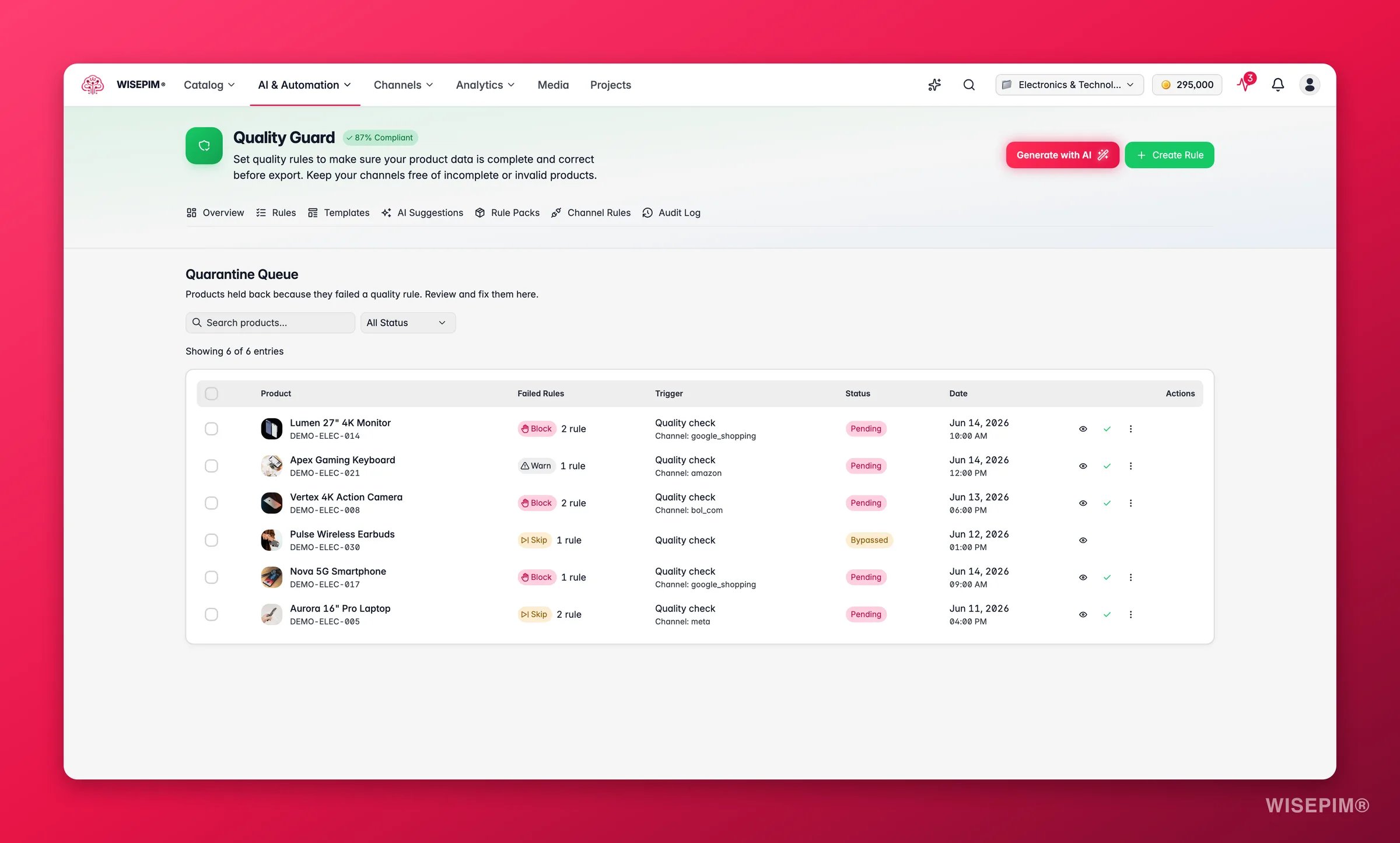Go to the Projects page

coord(610,85)
